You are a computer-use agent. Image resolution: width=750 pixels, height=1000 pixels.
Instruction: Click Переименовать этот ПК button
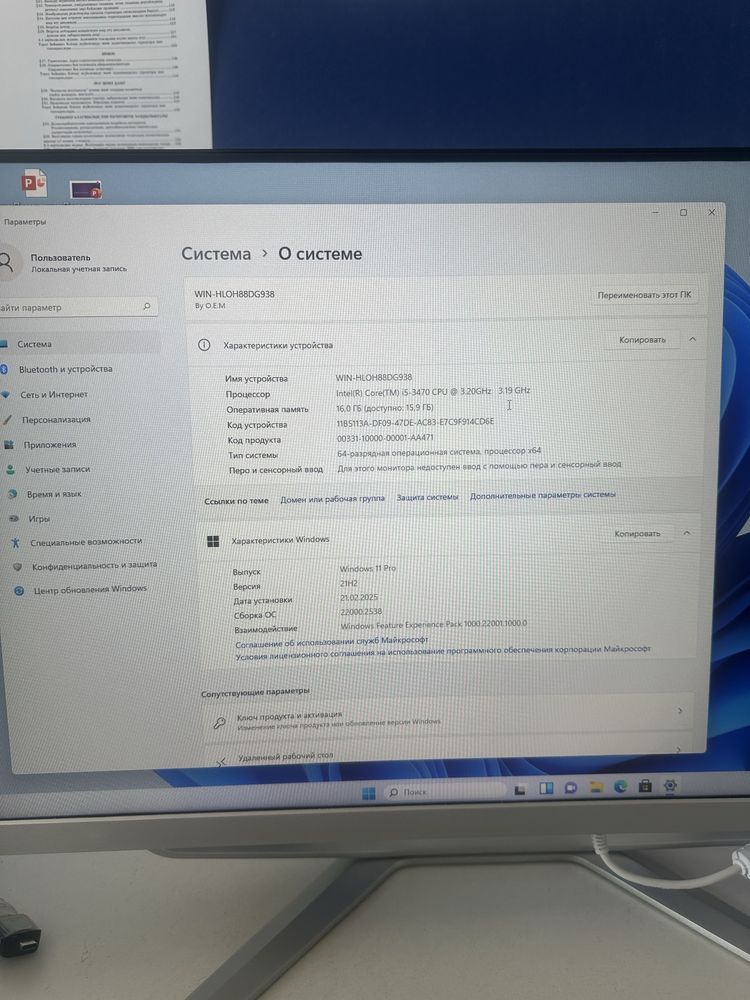coord(644,295)
